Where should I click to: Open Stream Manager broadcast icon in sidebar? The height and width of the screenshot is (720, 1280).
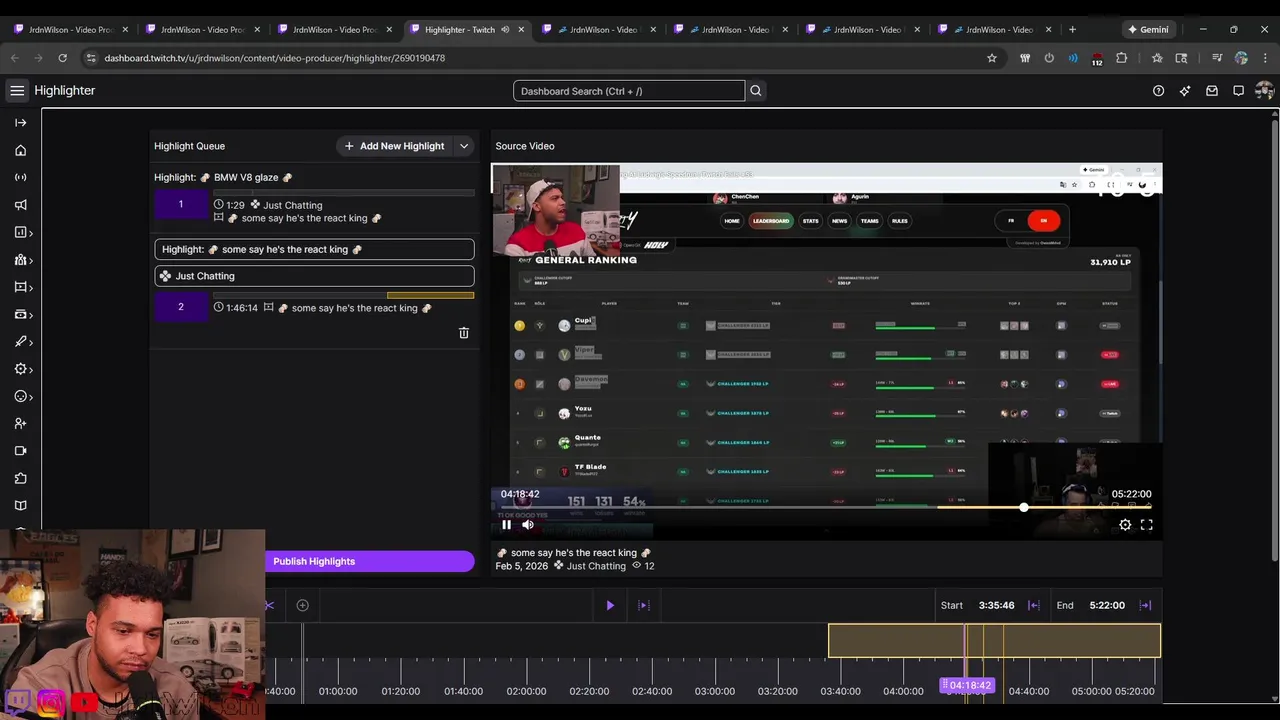[x=20, y=177]
